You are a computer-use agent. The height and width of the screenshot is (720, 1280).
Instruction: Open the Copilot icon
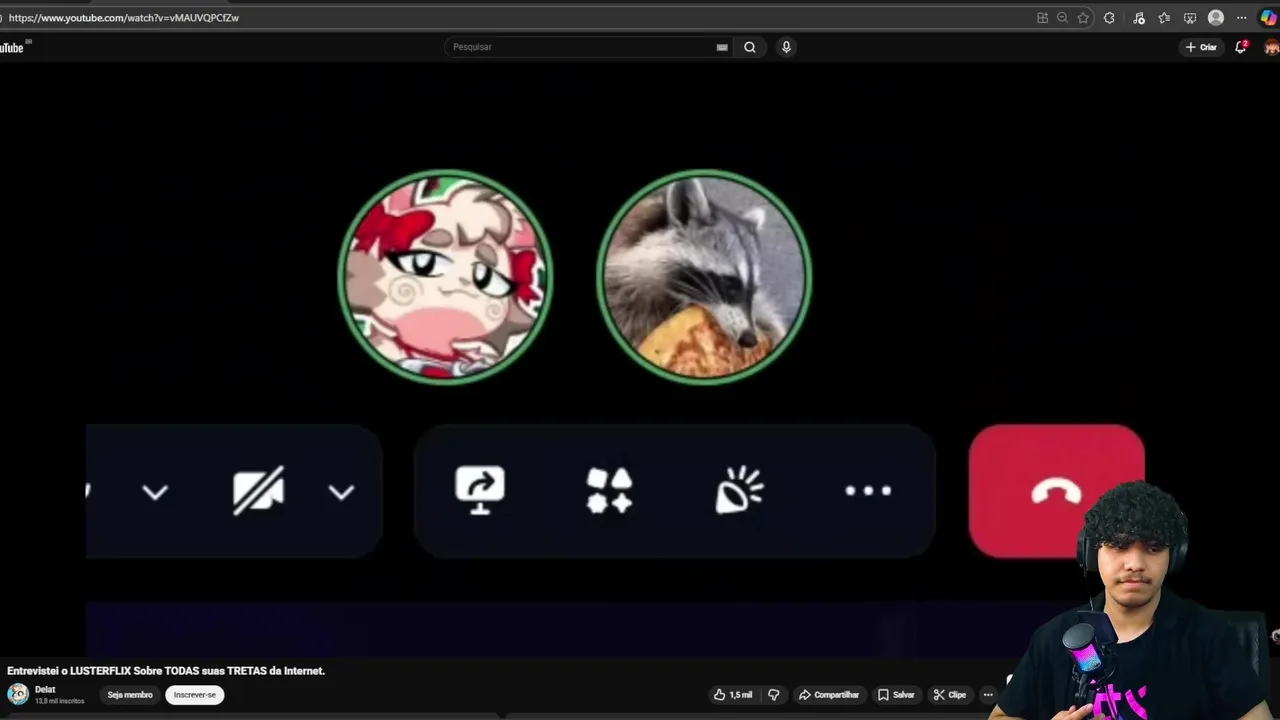(x=1268, y=18)
